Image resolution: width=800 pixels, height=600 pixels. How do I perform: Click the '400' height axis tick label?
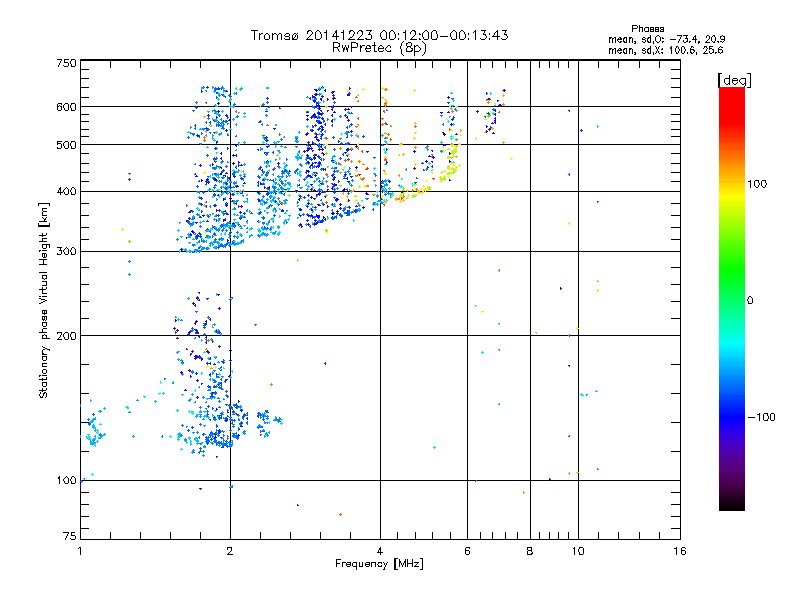pyautogui.click(x=66, y=192)
